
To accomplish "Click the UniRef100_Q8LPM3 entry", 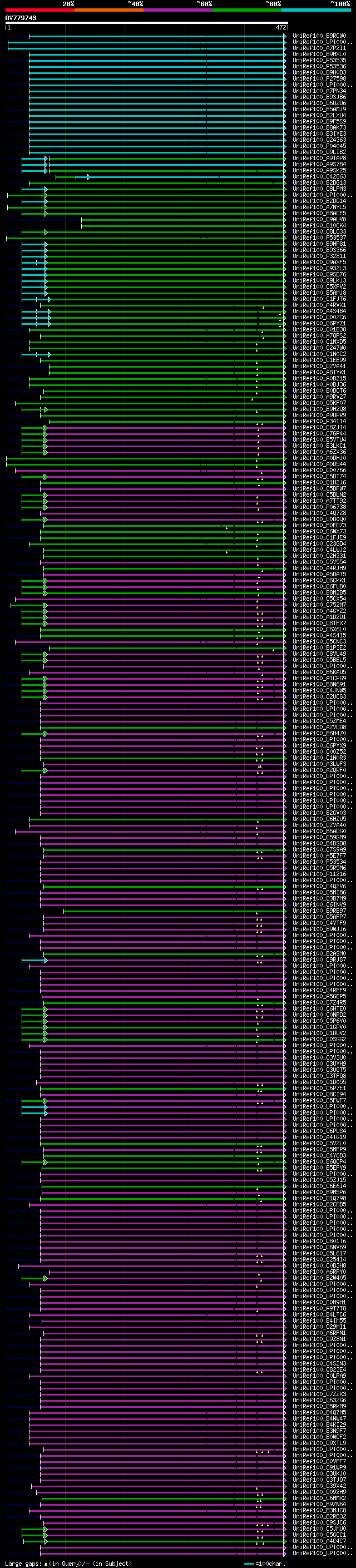I will coord(319,189).
